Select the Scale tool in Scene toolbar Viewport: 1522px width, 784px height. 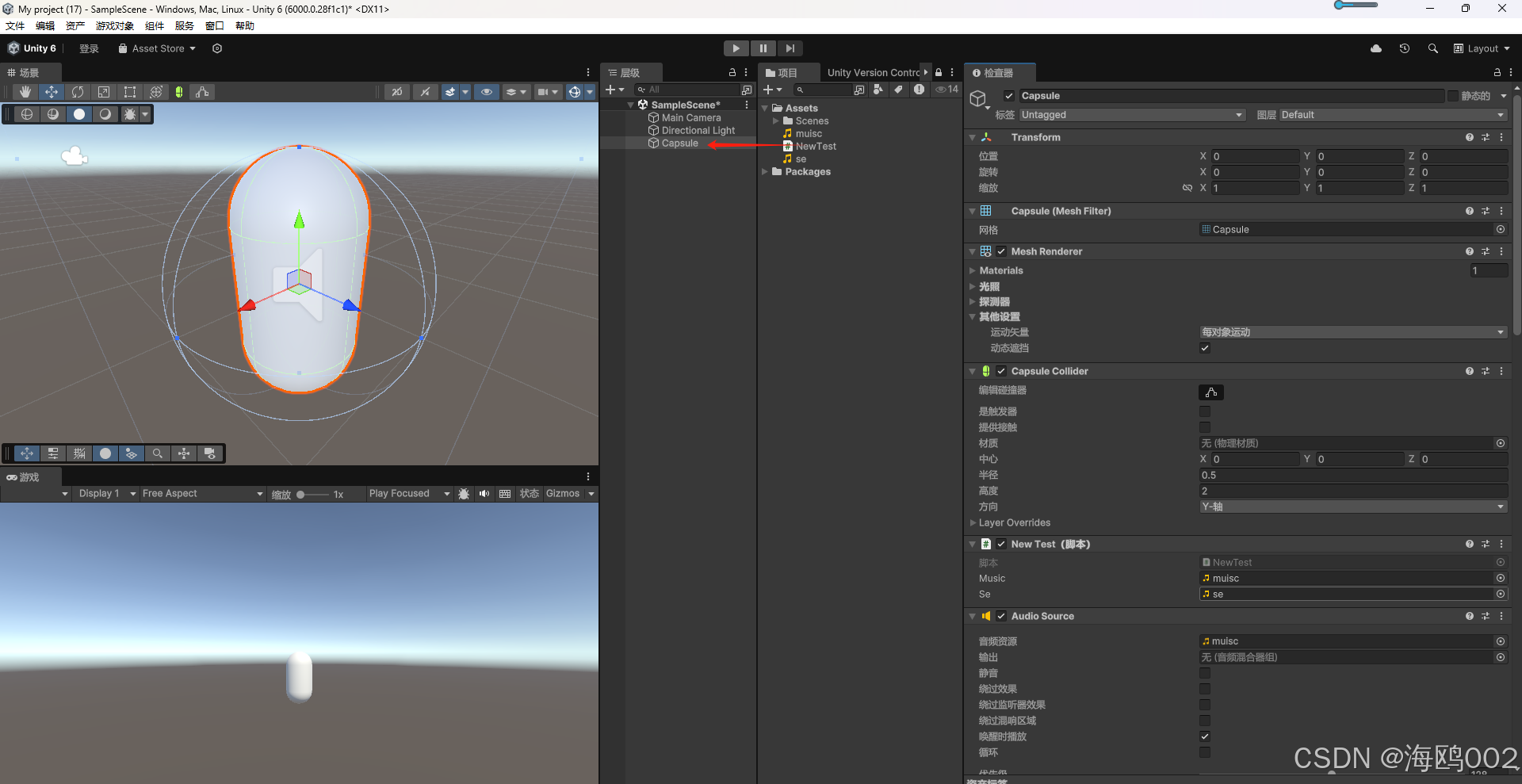coord(104,92)
